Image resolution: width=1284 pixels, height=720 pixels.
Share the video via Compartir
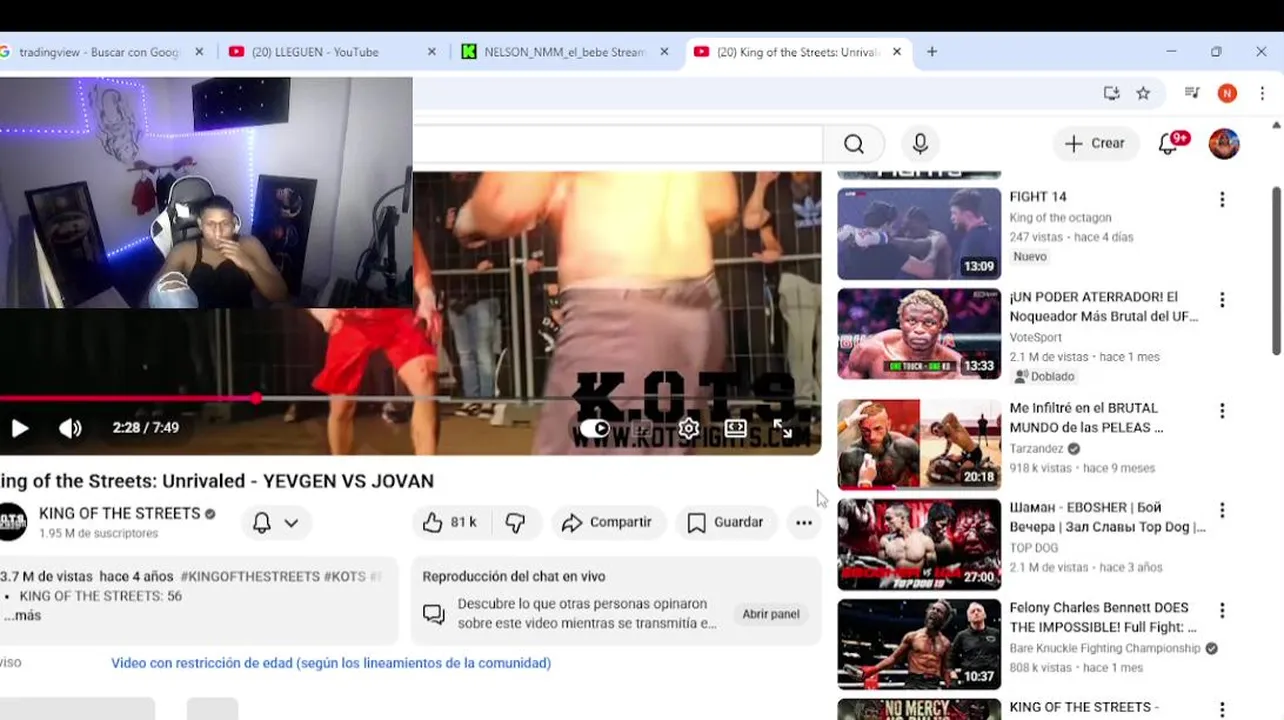[607, 522]
